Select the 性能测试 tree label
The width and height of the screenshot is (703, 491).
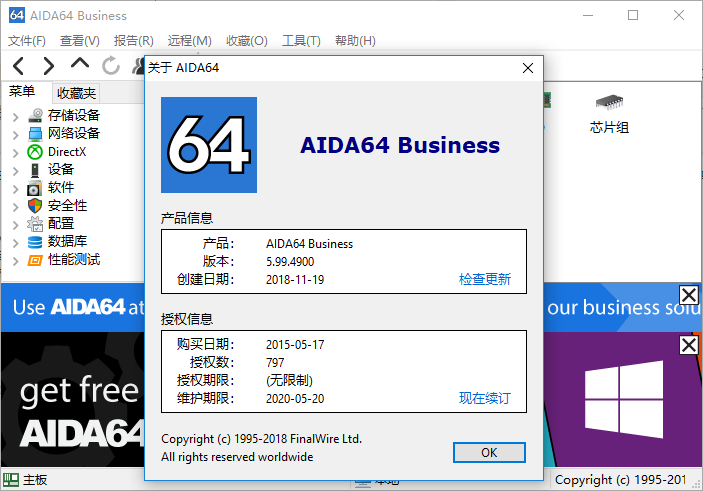pos(74,260)
